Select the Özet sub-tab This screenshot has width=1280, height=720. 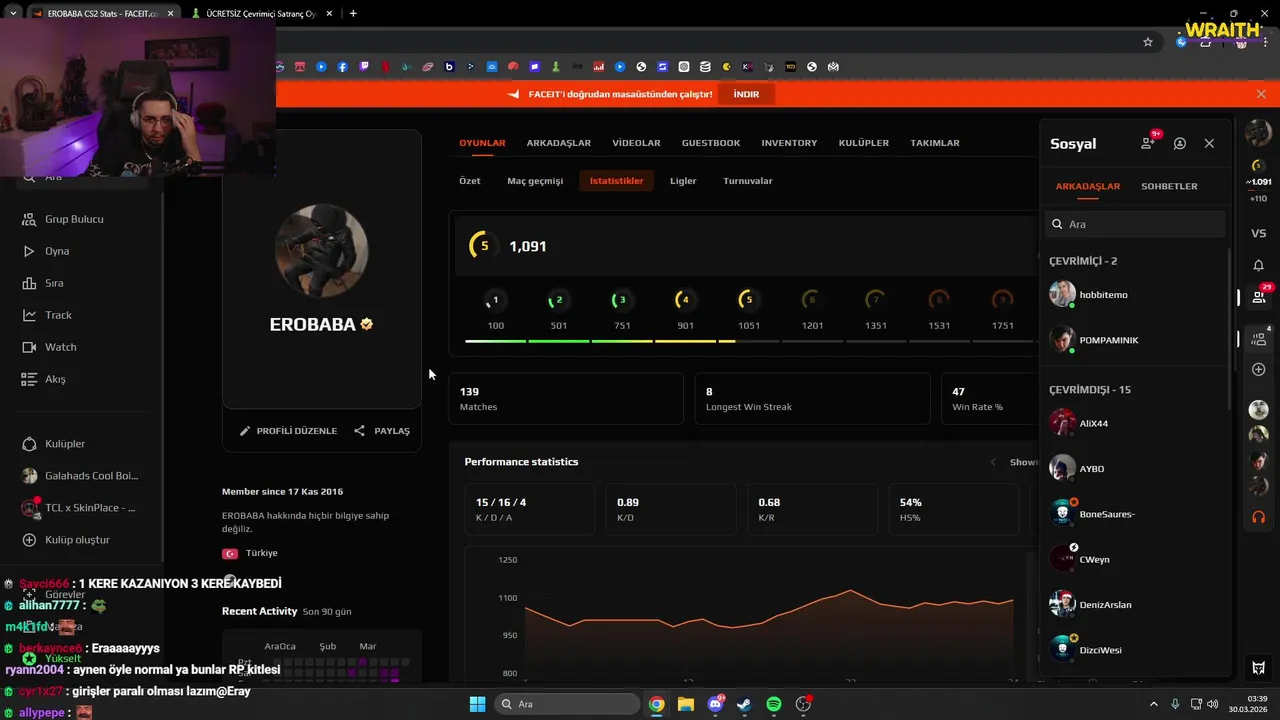pos(470,181)
